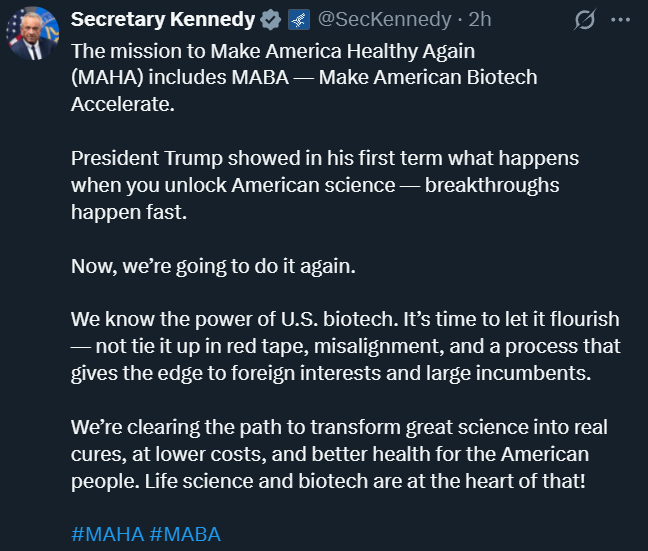Open the #MABA hashtag

click(185, 534)
